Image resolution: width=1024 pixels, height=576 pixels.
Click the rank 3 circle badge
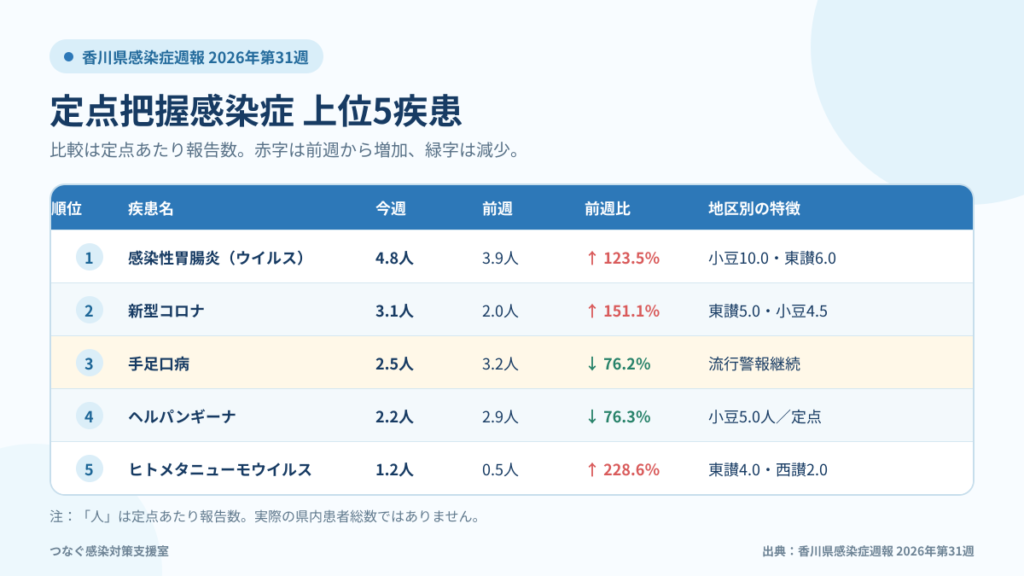tap(89, 363)
